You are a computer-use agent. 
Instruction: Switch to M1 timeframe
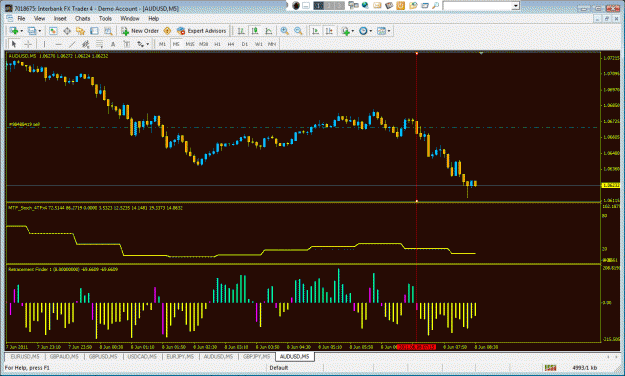pyautogui.click(x=162, y=44)
